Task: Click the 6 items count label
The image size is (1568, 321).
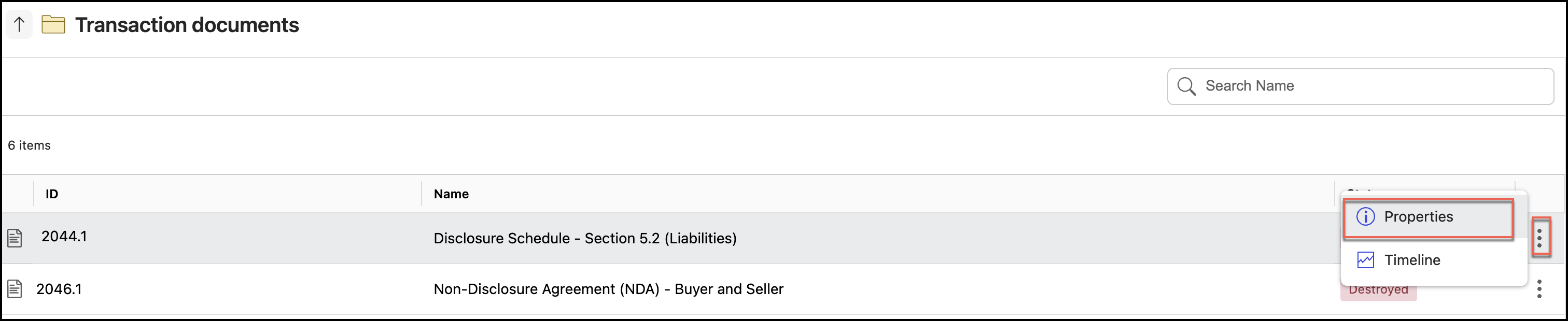Action: coord(29,145)
